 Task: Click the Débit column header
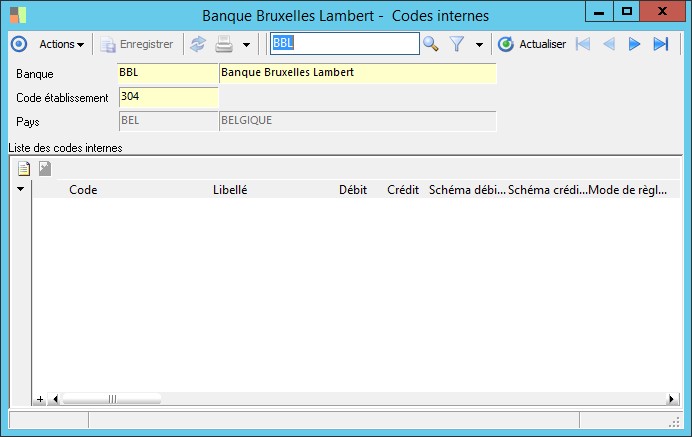tap(353, 190)
